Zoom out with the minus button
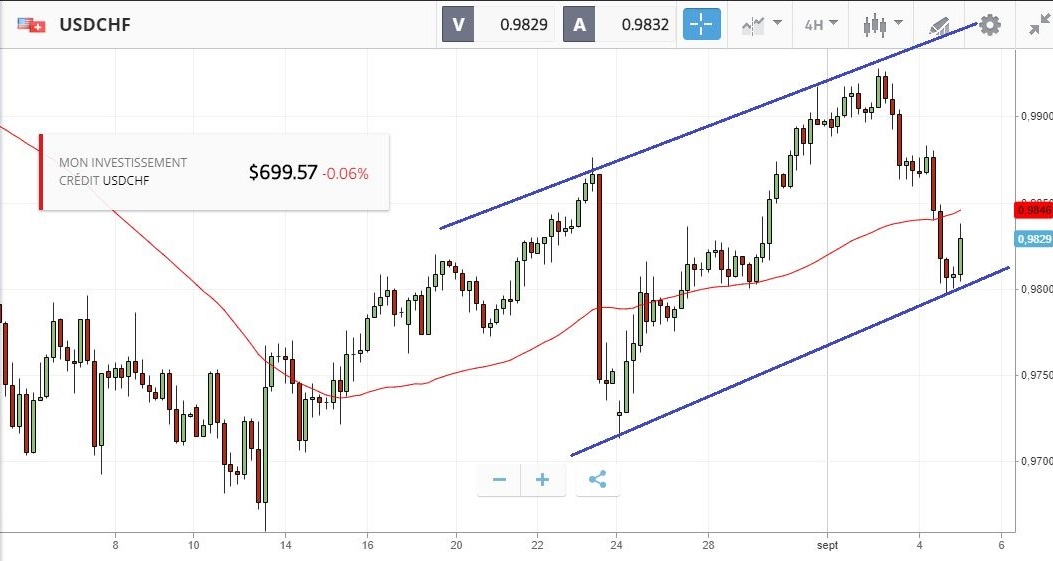This screenshot has width=1053, height=561. tap(499, 480)
